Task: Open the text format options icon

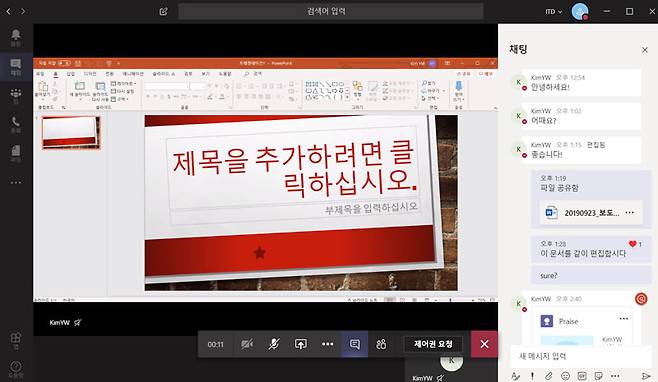Action: point(515,376)
